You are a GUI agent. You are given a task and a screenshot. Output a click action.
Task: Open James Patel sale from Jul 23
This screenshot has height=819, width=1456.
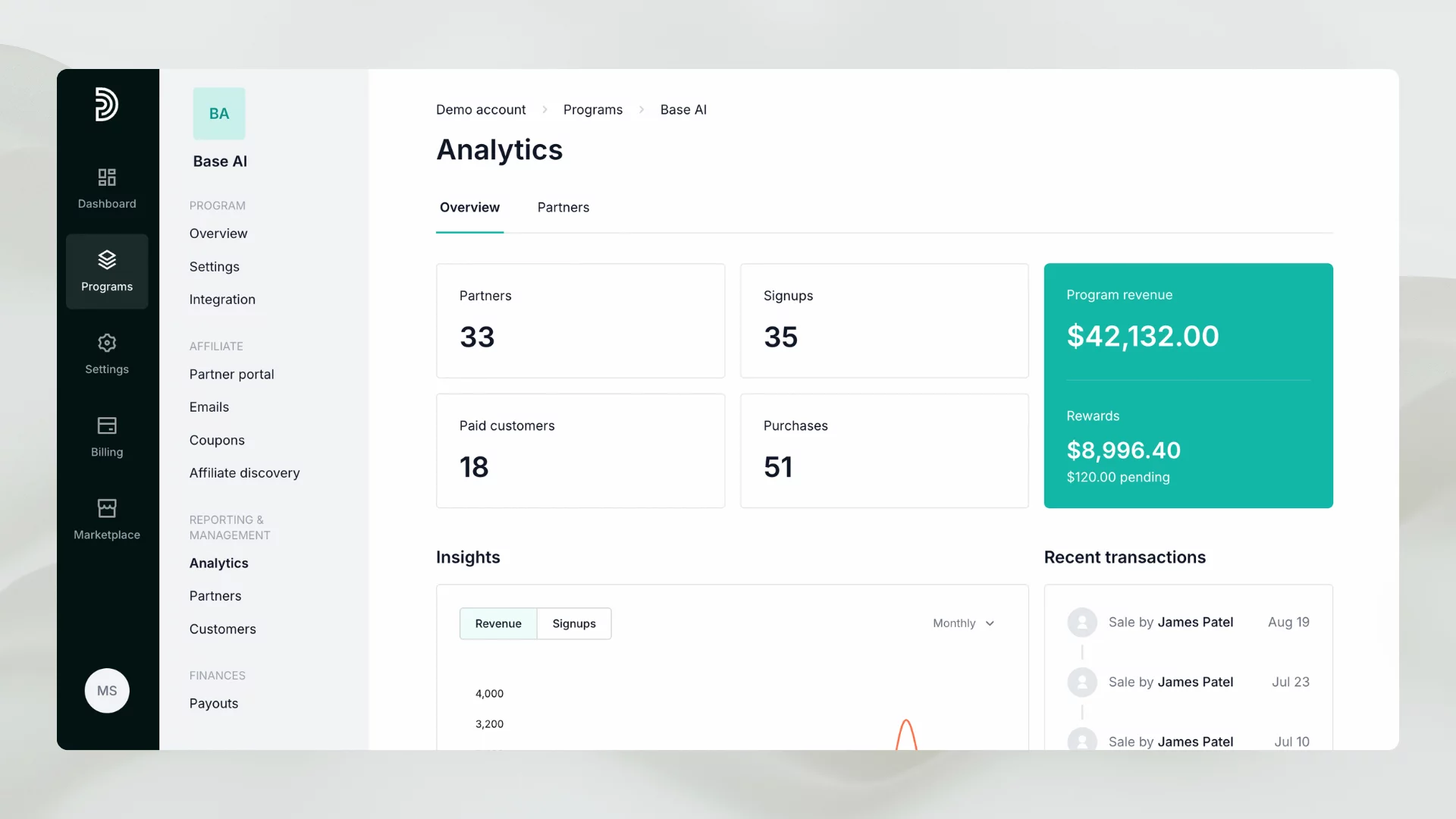1188,682
